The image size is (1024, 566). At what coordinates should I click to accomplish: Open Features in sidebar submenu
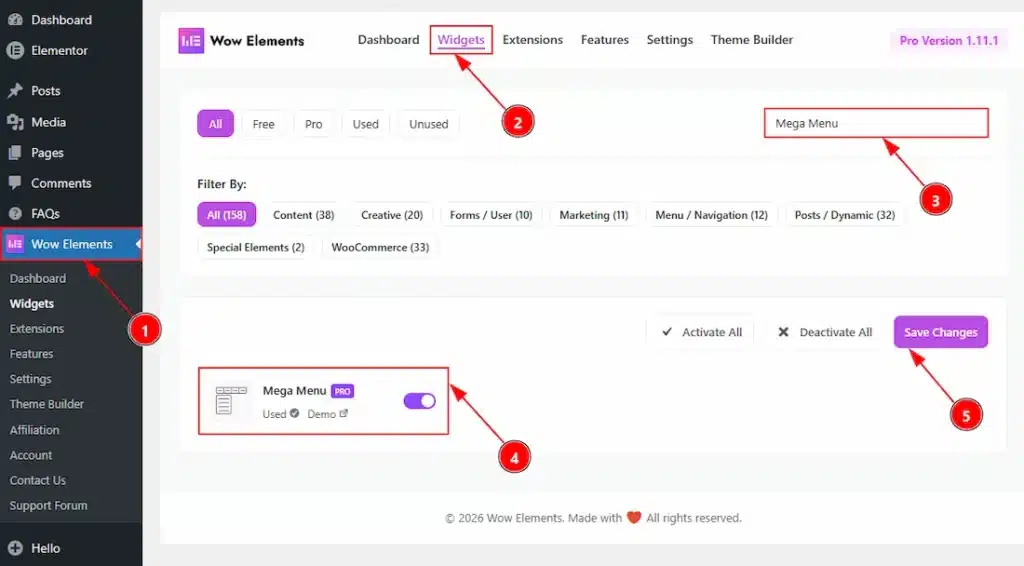31,354
